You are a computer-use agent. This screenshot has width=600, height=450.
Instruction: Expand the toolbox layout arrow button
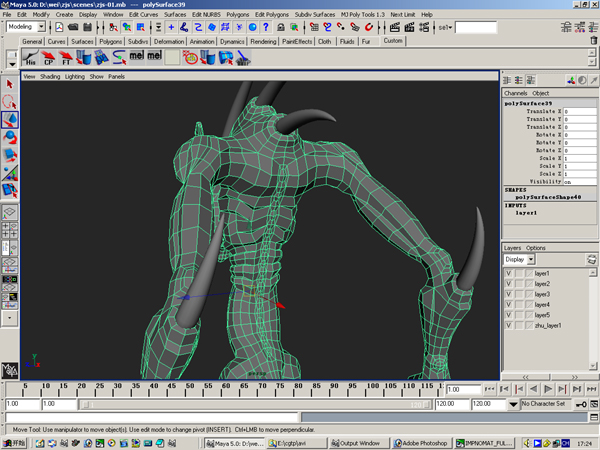tap(10, 318)
